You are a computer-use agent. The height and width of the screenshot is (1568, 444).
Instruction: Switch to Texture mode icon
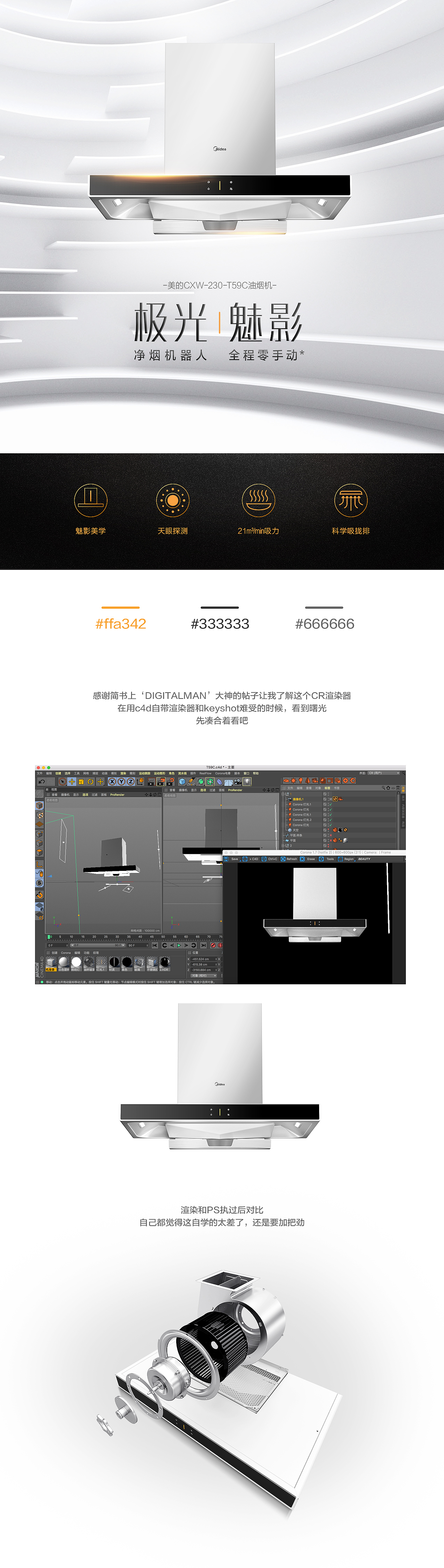coord(40,815)
